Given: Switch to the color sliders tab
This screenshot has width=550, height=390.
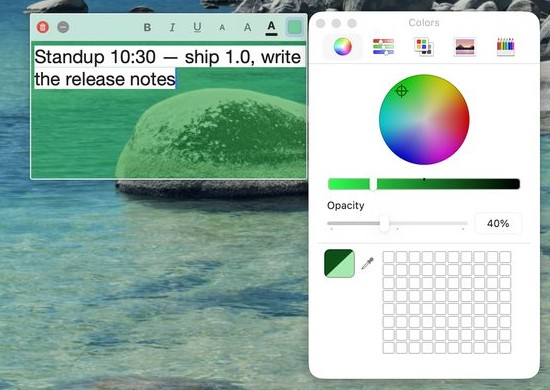Looking at the screenshot, I should click(383, 46).
